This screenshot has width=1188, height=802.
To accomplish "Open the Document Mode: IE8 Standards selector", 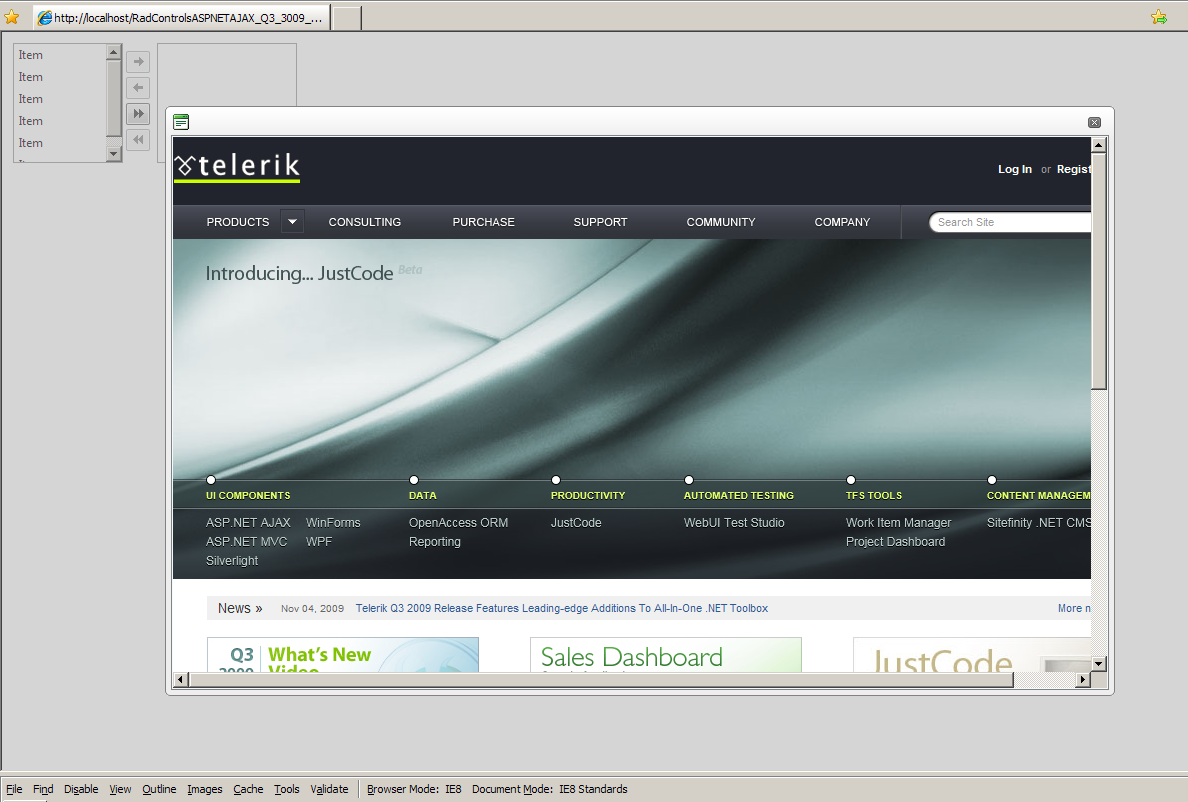I will click(549, 789).
